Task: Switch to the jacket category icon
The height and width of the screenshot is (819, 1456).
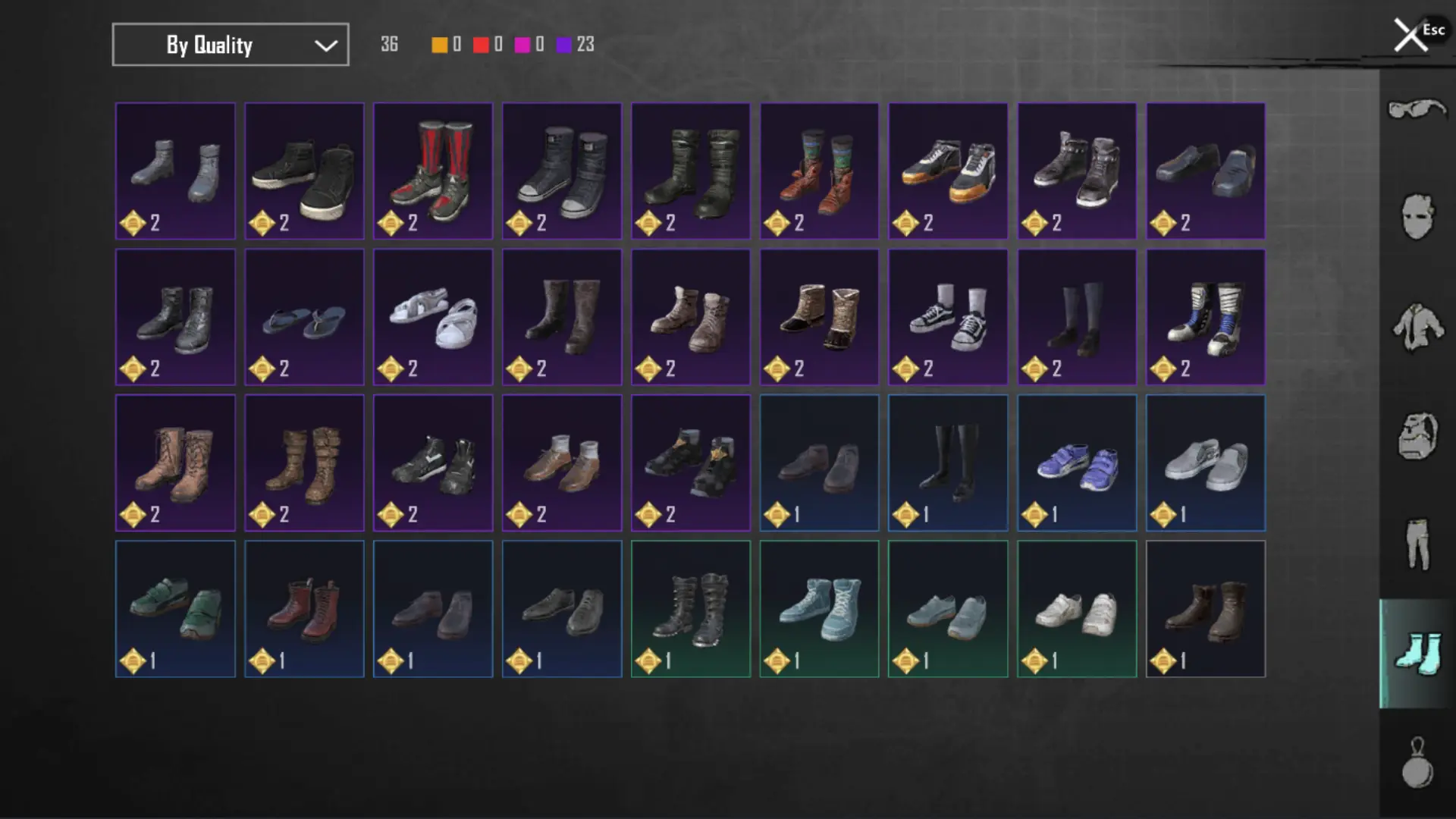Action: click(1417, 326)
